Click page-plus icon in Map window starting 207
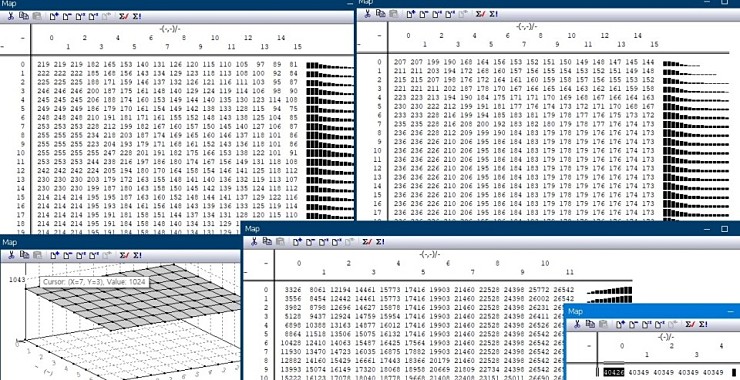The image size is (740, 380). click(x=411, y=14)
